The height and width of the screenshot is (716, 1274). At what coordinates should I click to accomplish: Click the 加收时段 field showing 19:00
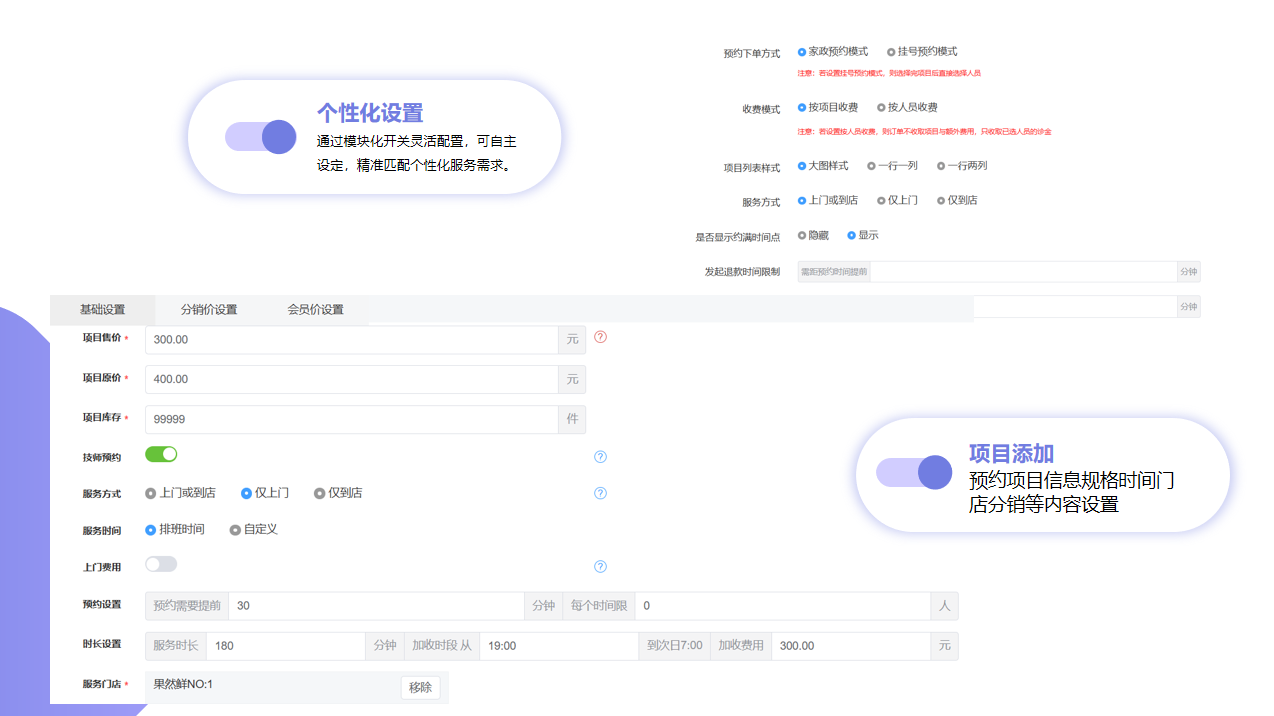pyautogui.click(x=558, y=646)
